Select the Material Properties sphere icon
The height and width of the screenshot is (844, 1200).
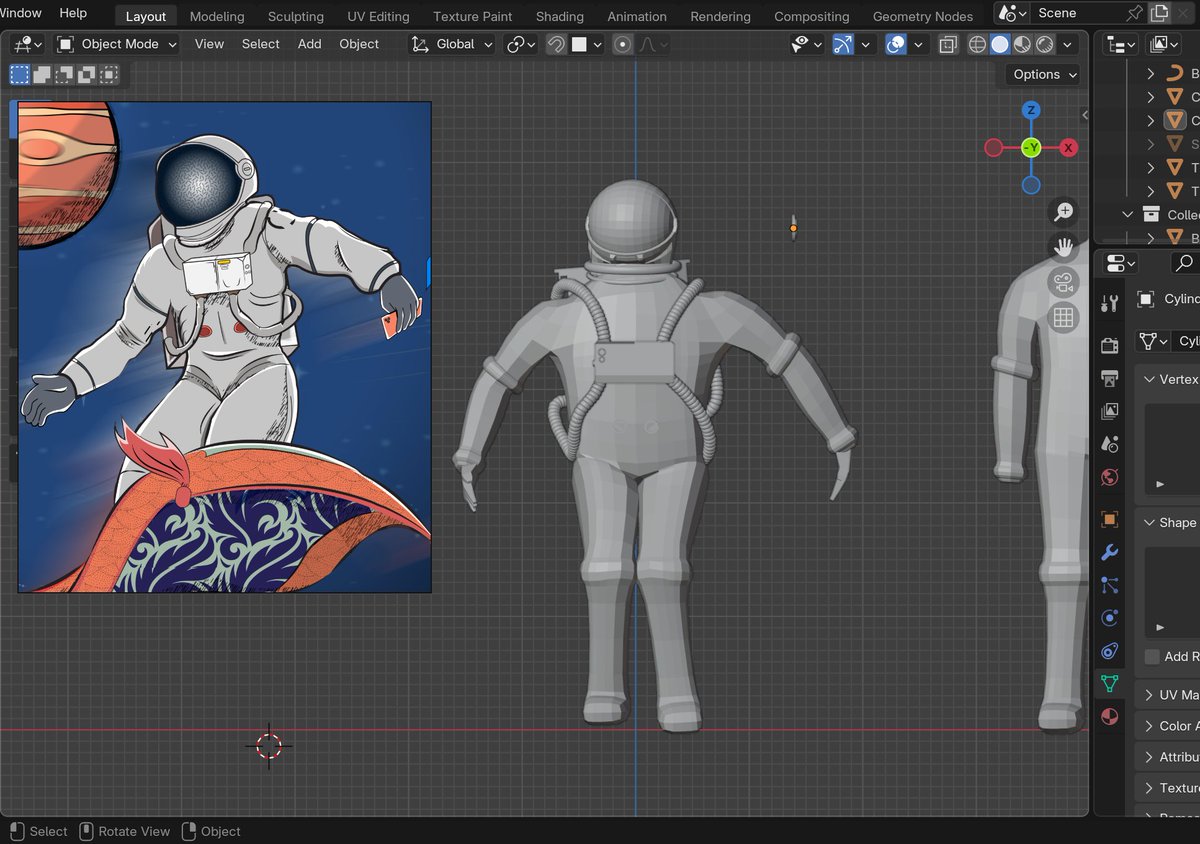point(1110,717)
